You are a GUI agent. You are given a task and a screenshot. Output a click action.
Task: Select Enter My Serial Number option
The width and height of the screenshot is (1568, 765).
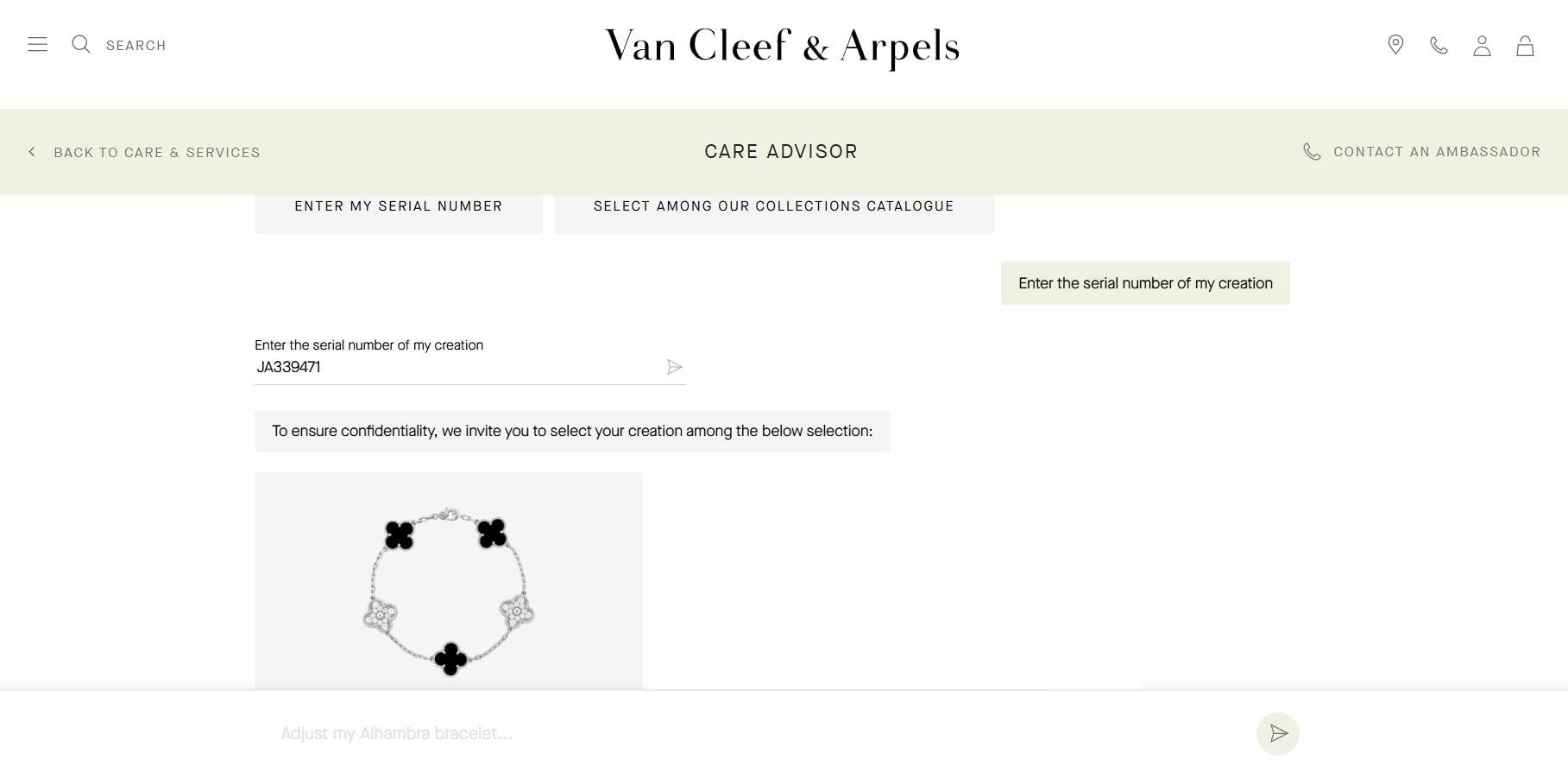click(399, 206)
